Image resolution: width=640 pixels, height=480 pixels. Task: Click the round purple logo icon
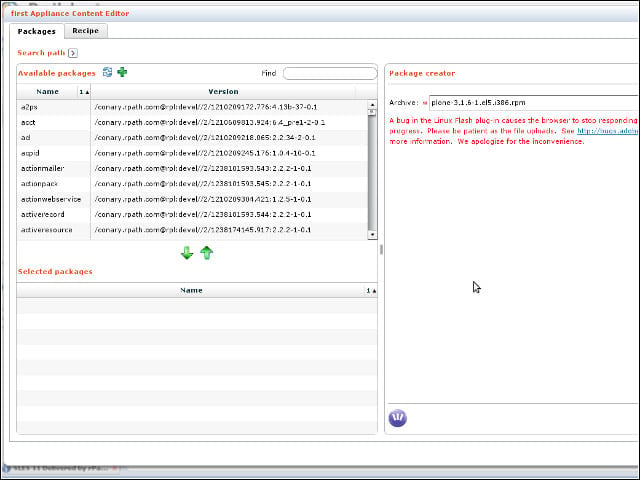point(398,418)
